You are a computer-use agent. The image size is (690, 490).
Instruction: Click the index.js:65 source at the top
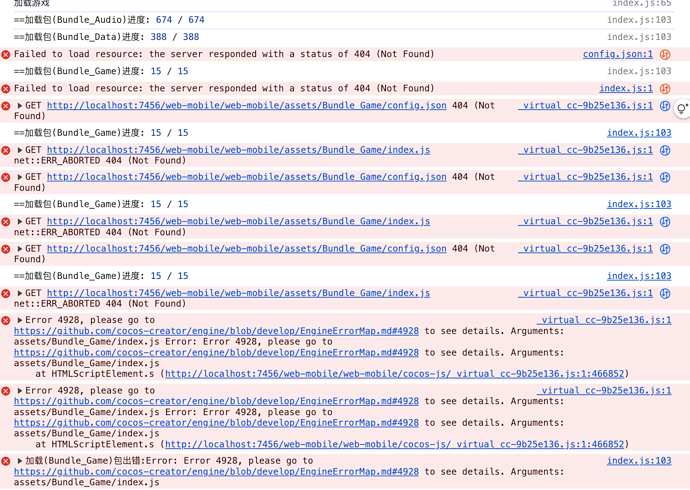pos(642,4)
